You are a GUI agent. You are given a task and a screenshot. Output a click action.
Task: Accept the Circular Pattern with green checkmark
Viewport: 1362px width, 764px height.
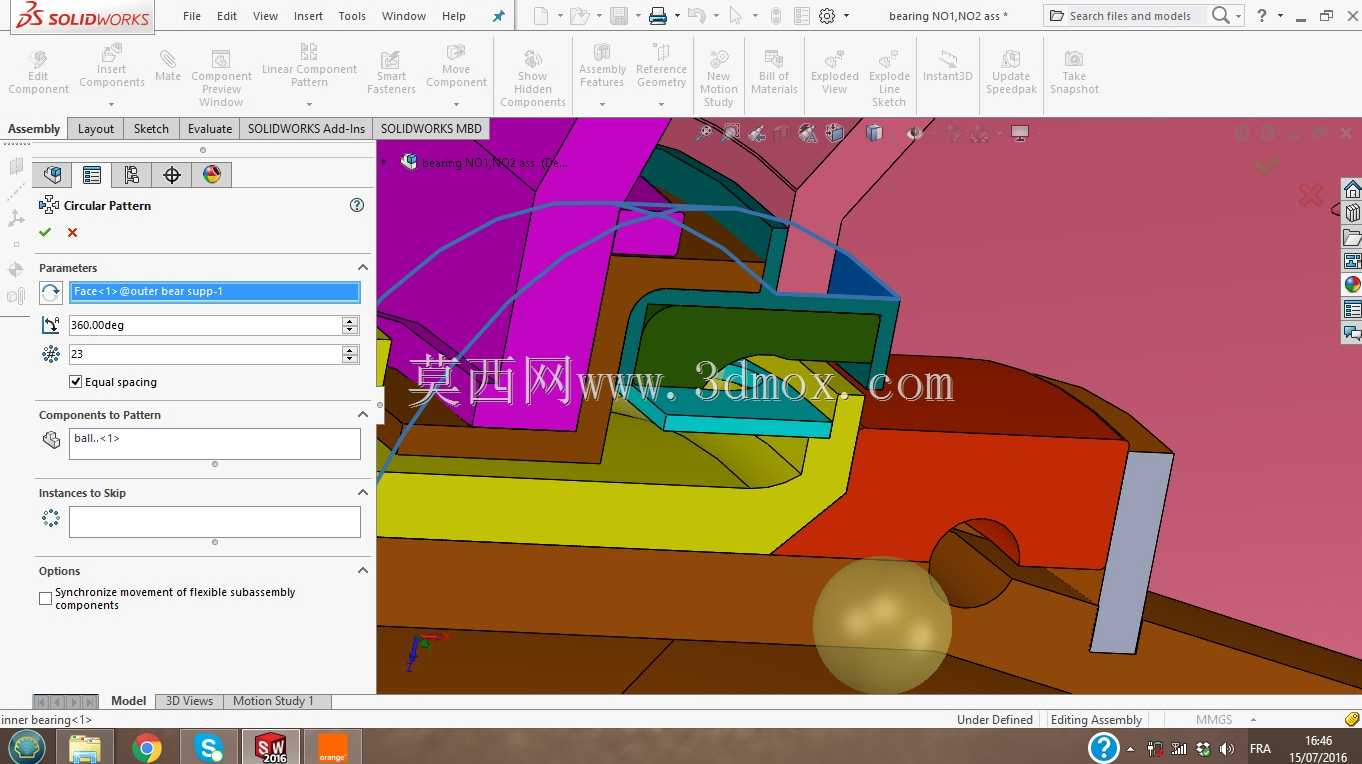tap(45, 232)
